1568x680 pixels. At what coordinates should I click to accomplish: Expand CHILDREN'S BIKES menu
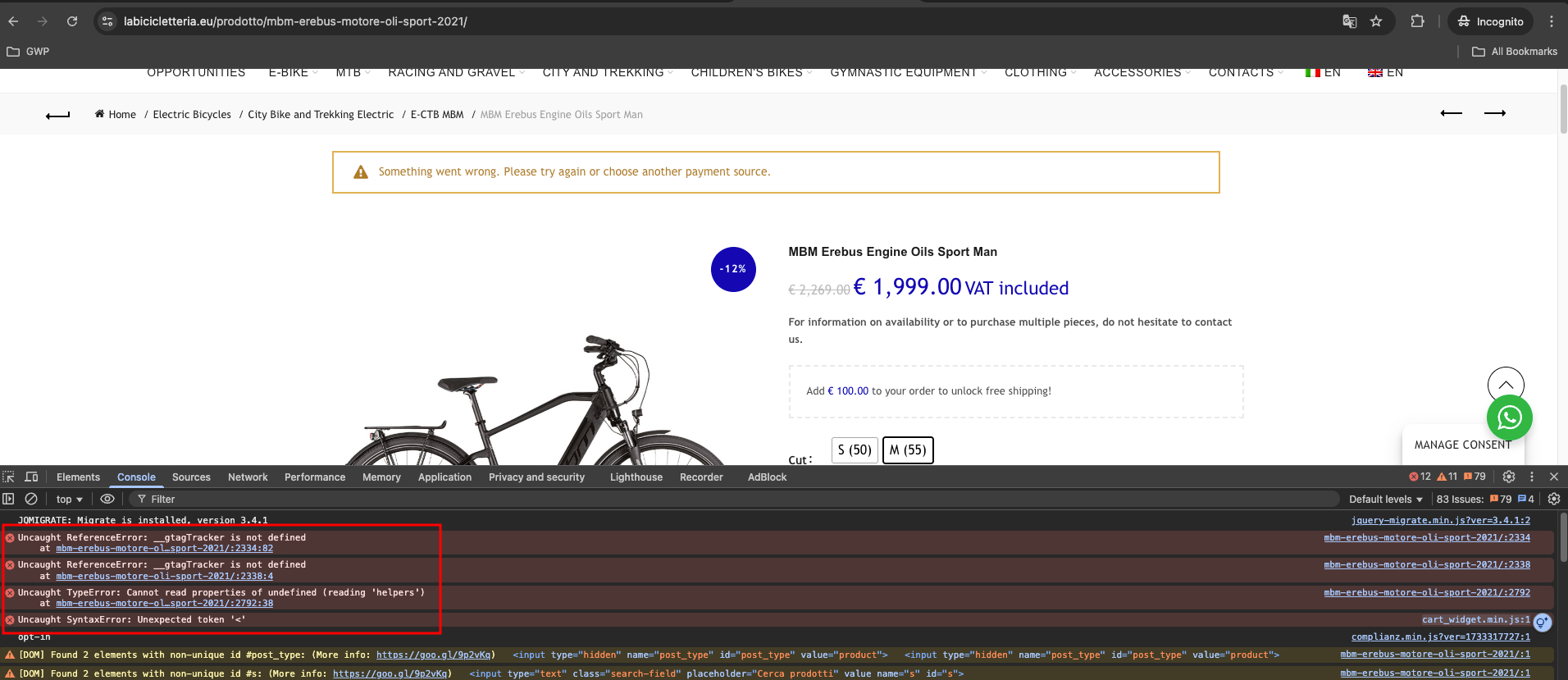pos(751,72)
